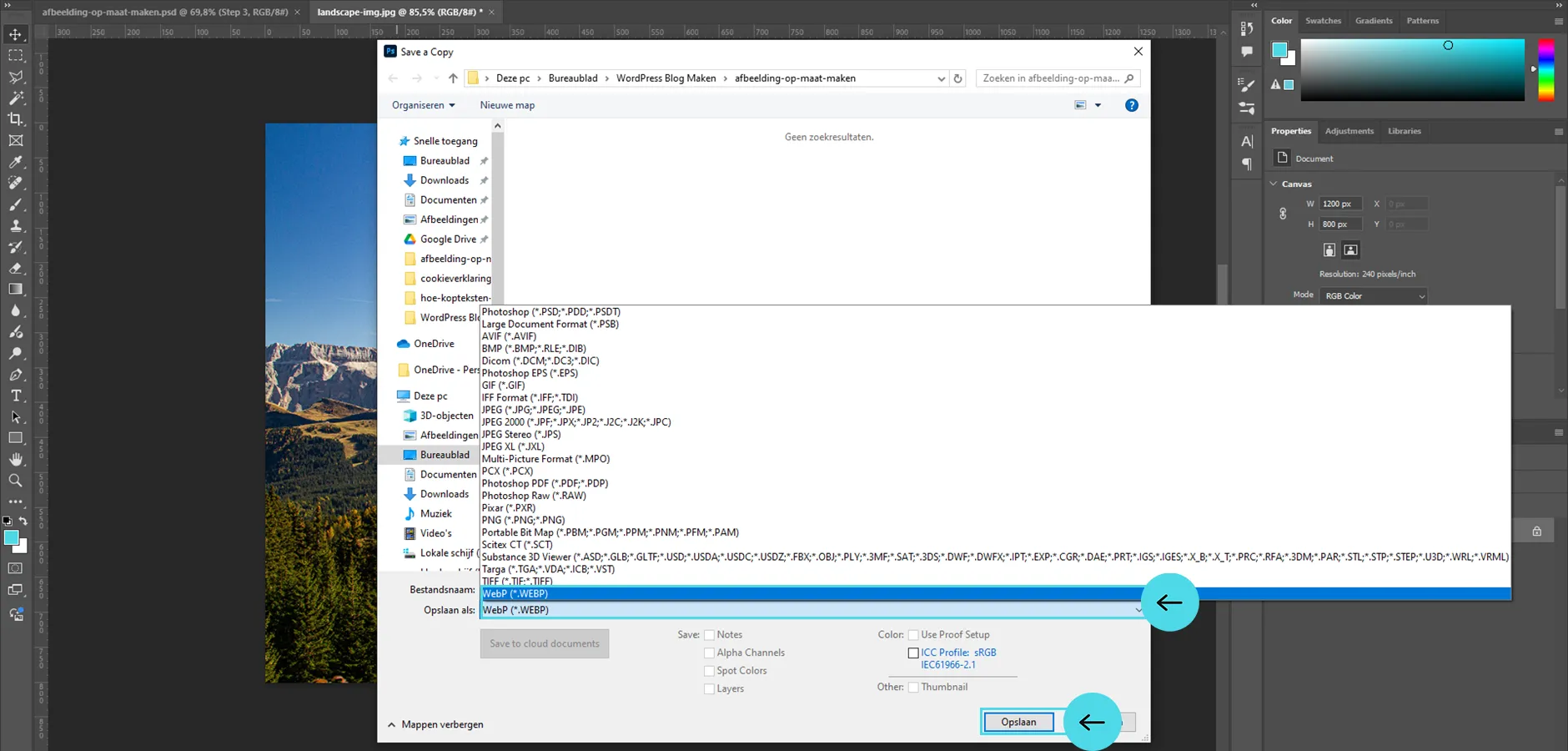
Task: Open the Character panel icon
Action: coord(1247,142)
